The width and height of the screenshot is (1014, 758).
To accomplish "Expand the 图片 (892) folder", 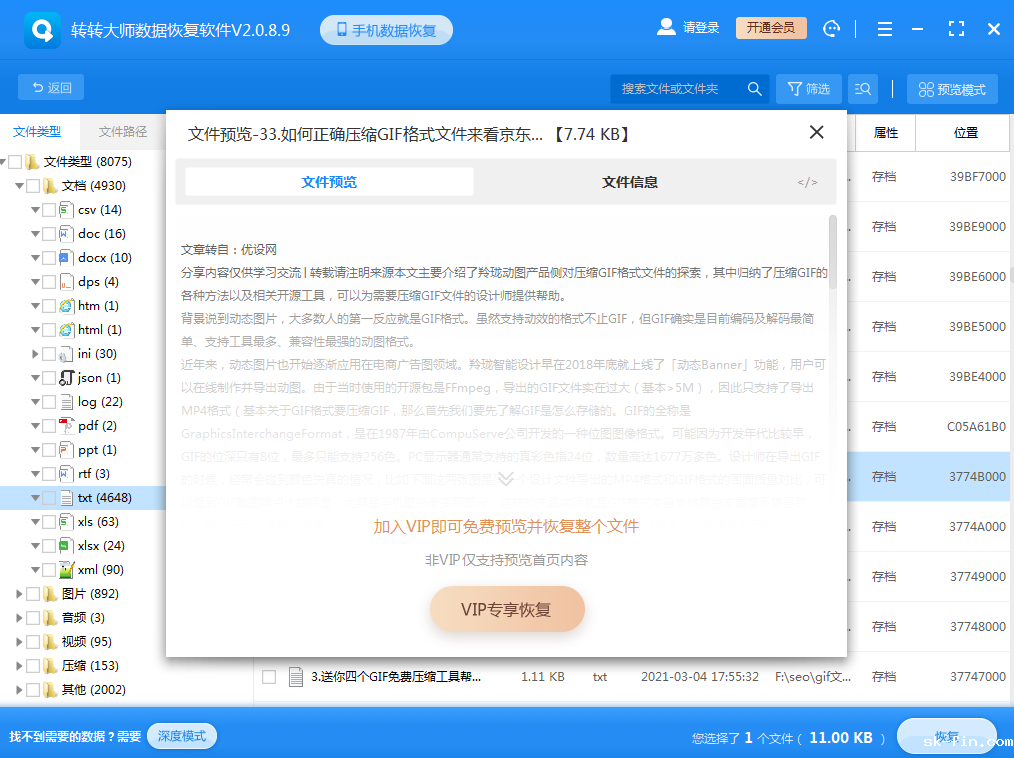I will 18,593.
